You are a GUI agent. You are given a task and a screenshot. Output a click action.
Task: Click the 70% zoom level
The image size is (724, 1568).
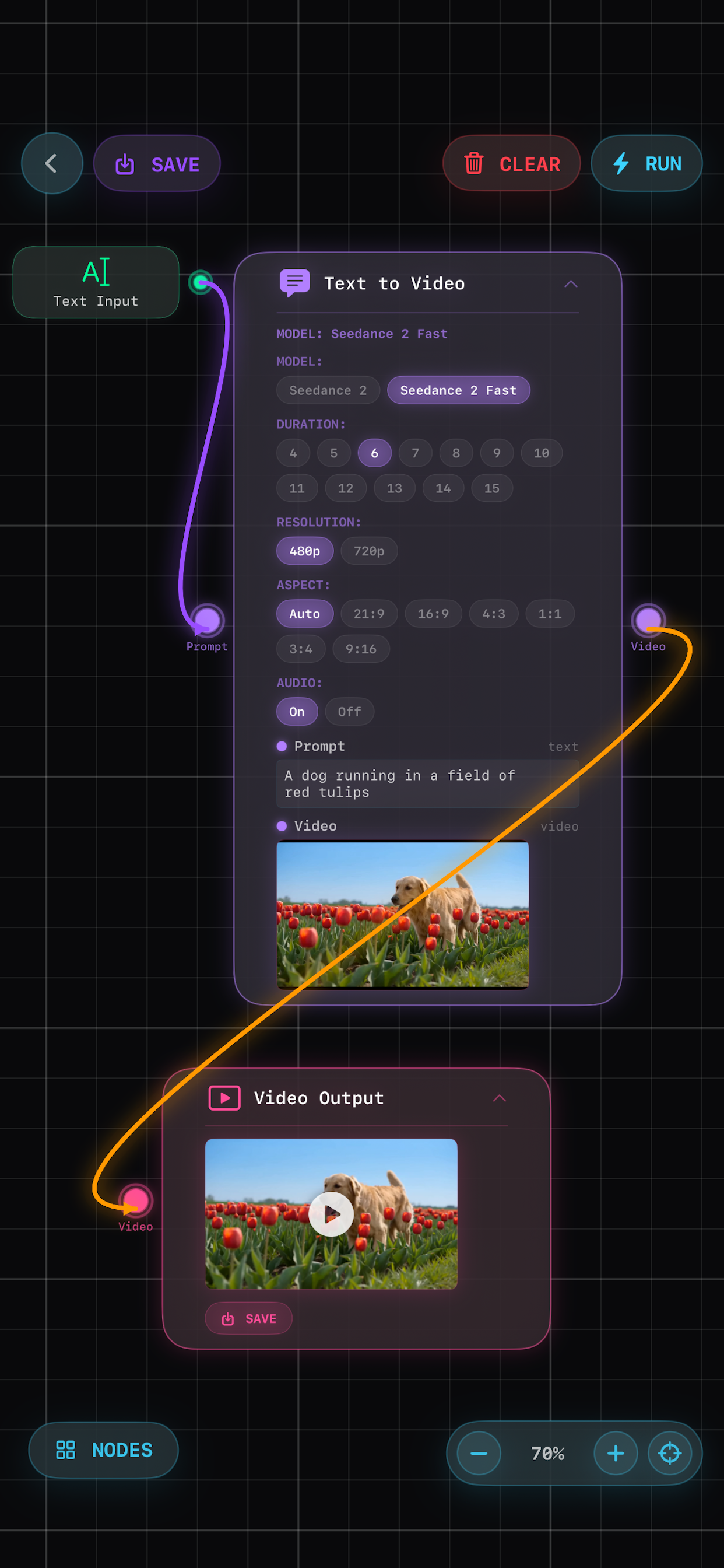(547, 1454)
